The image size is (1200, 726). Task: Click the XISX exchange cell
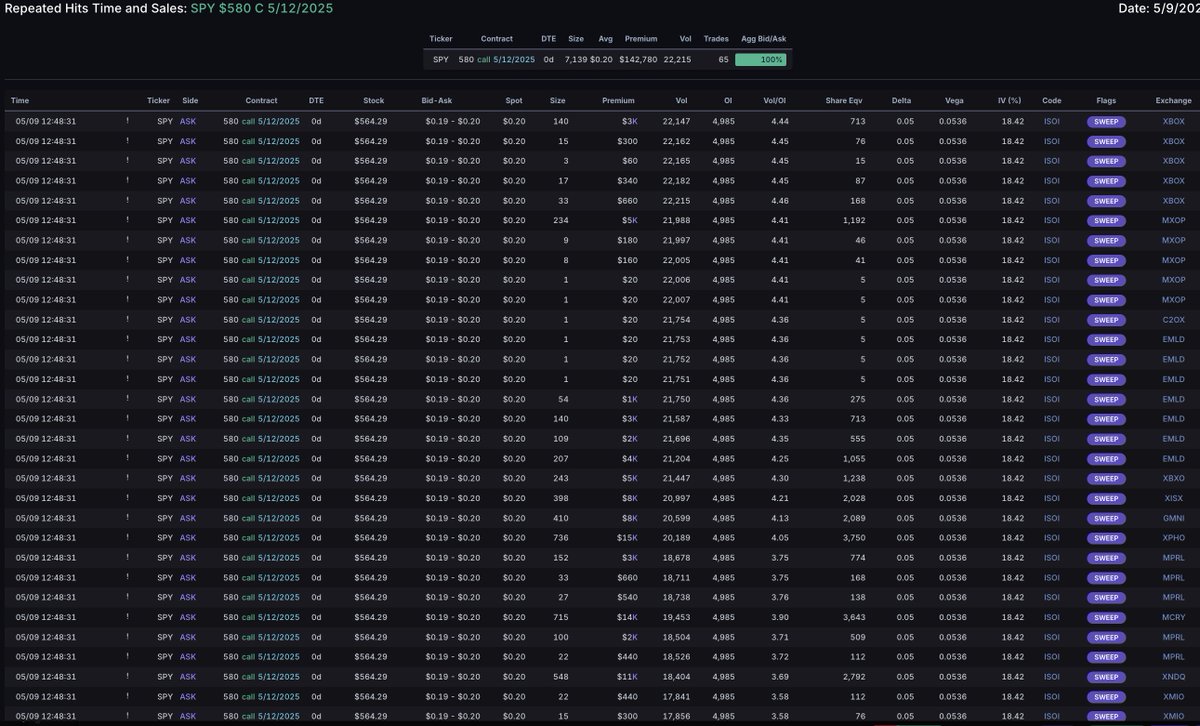pyautogui.click(x=1174, y=498)
